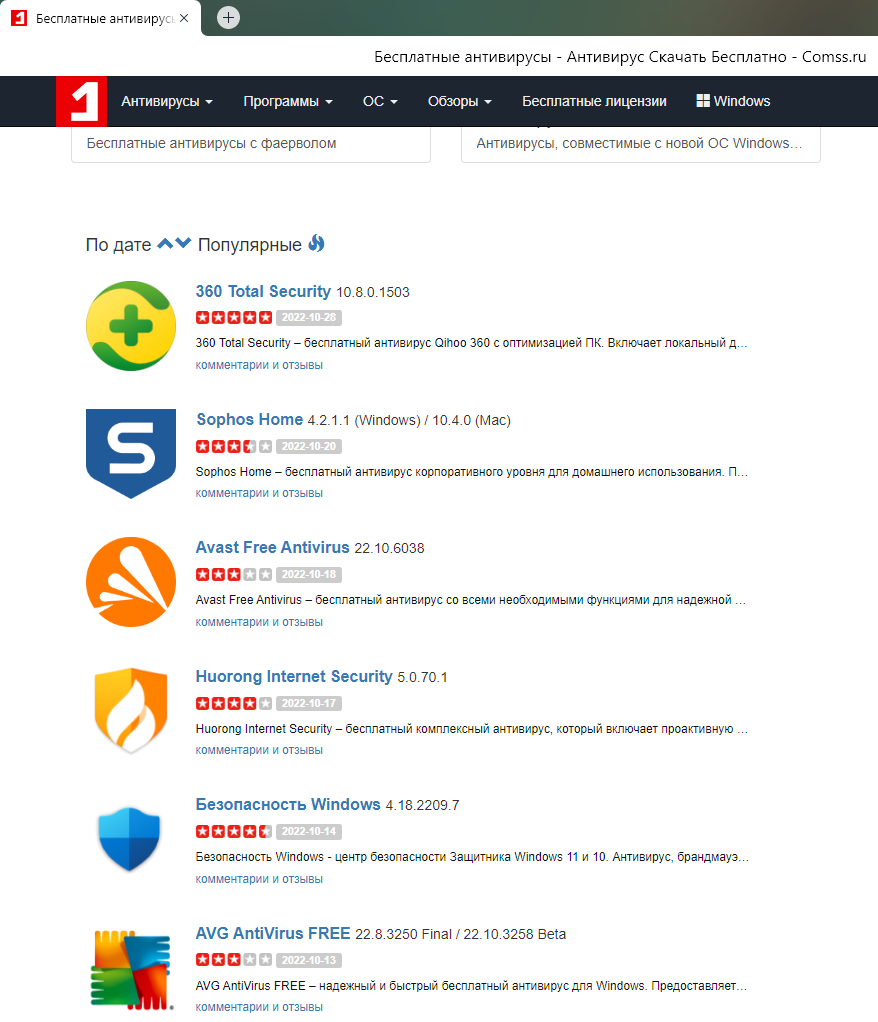The width and height of the screenshot is (878, 1022).
Task: Open the Windows section in navbar
Action: pyautogui.click(x=733, y=101)
